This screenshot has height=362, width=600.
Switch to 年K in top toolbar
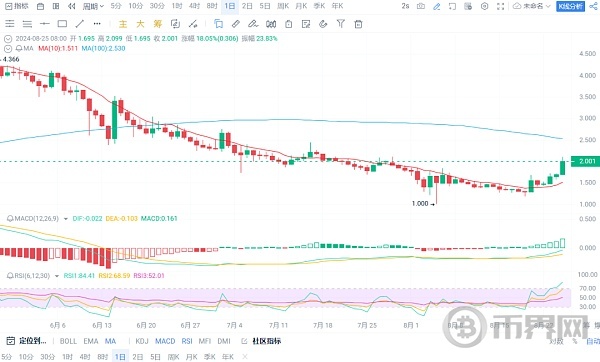(337, 6)
